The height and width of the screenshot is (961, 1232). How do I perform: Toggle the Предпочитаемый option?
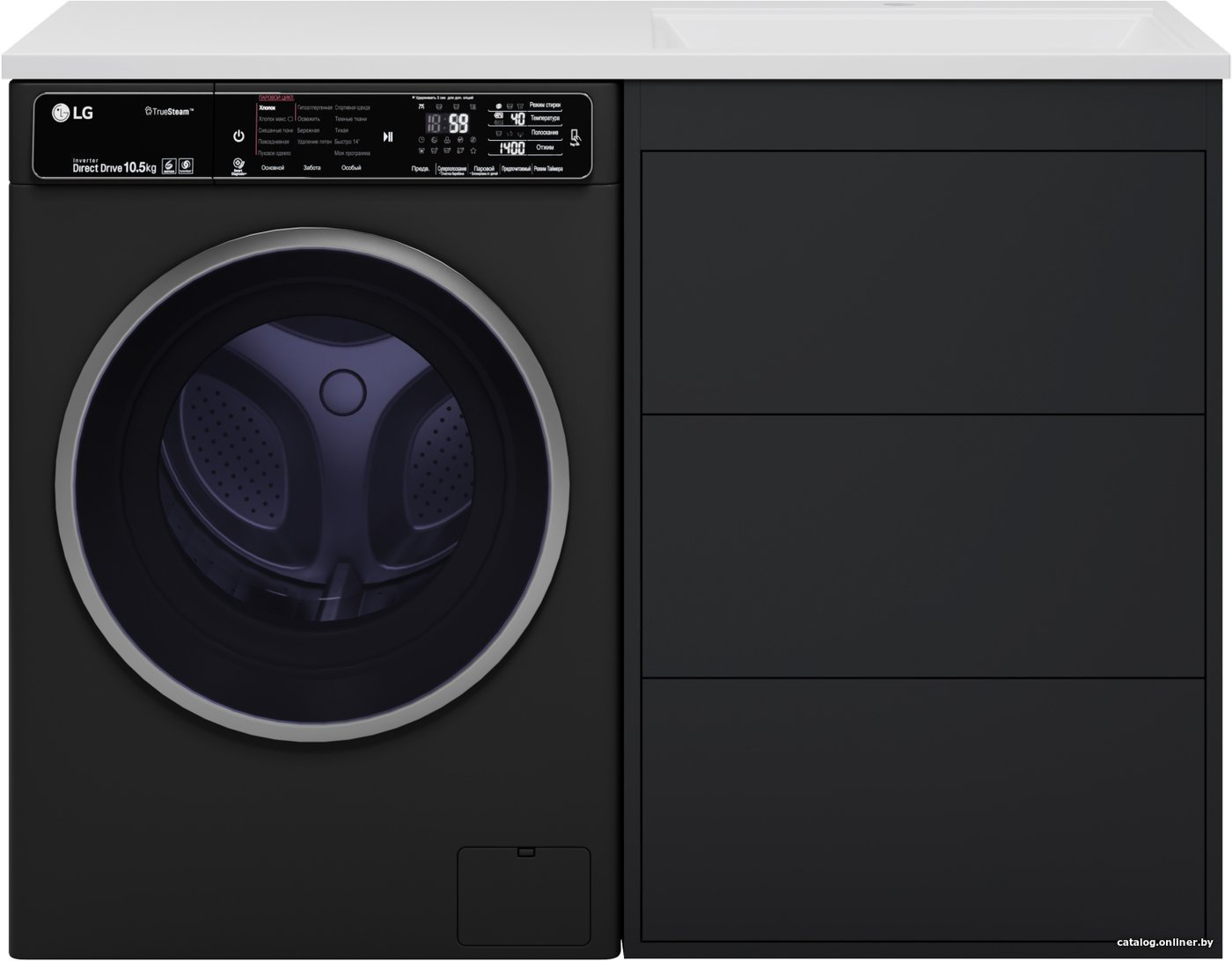point(516,168)
